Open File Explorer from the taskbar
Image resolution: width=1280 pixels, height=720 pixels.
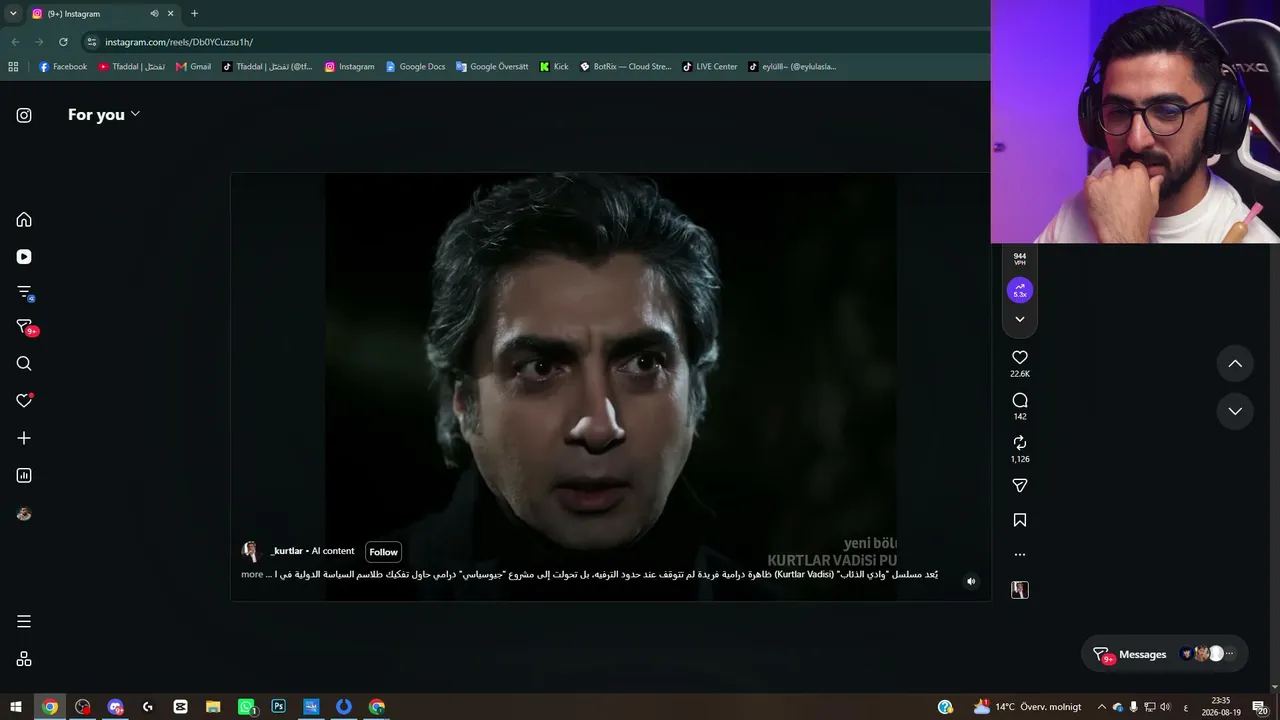(x=213, y=707)
